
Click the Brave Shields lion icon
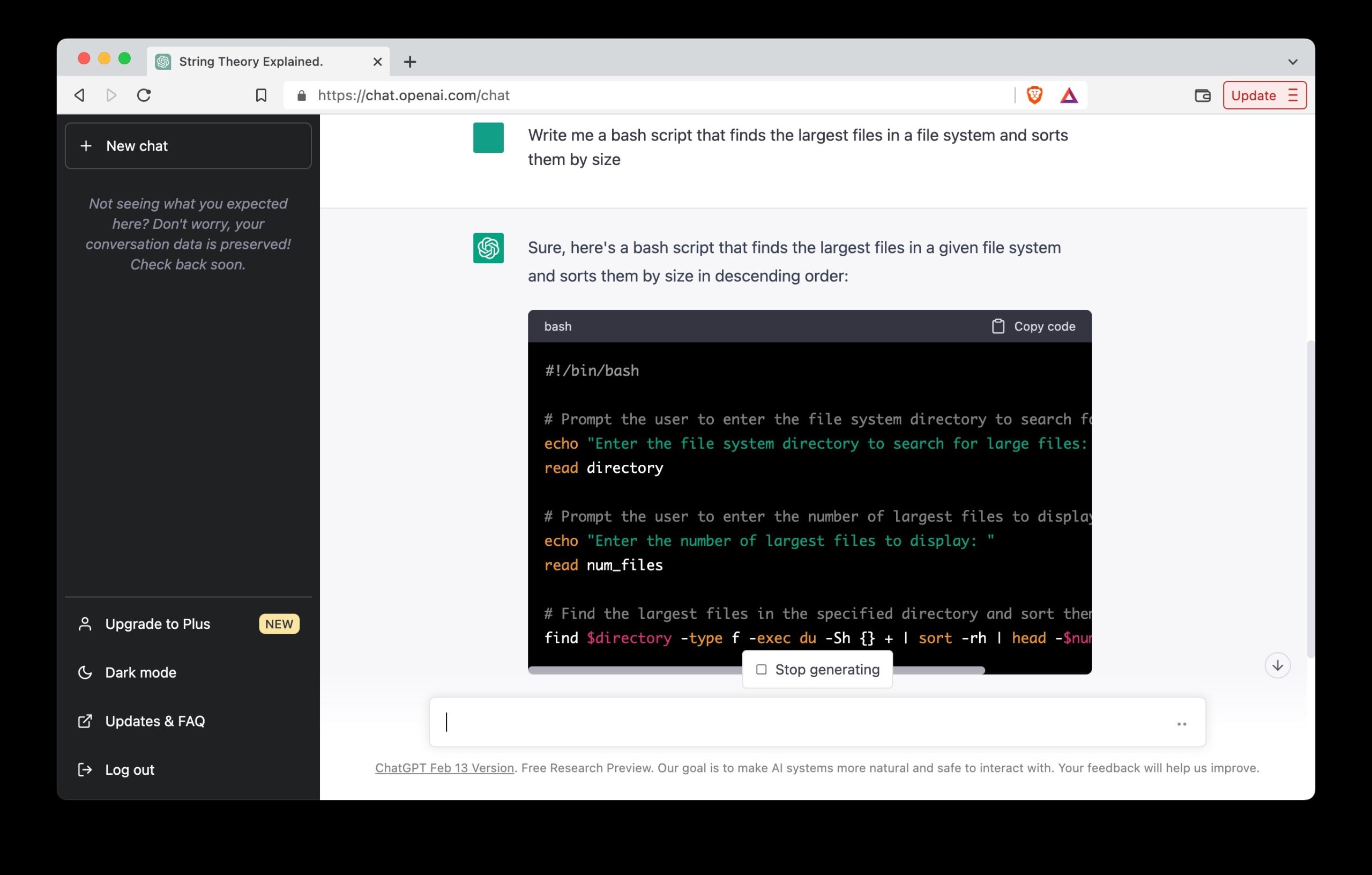[1034, 95]
